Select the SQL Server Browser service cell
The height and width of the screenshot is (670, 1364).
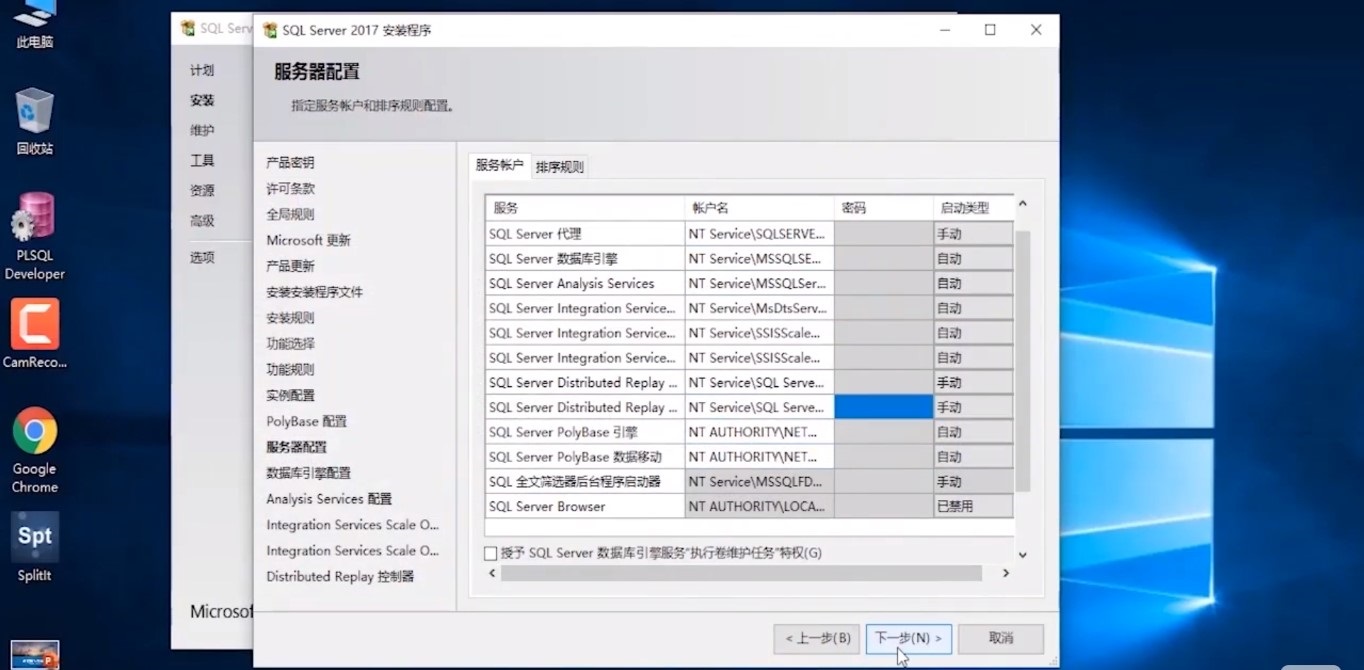point(585,507)
